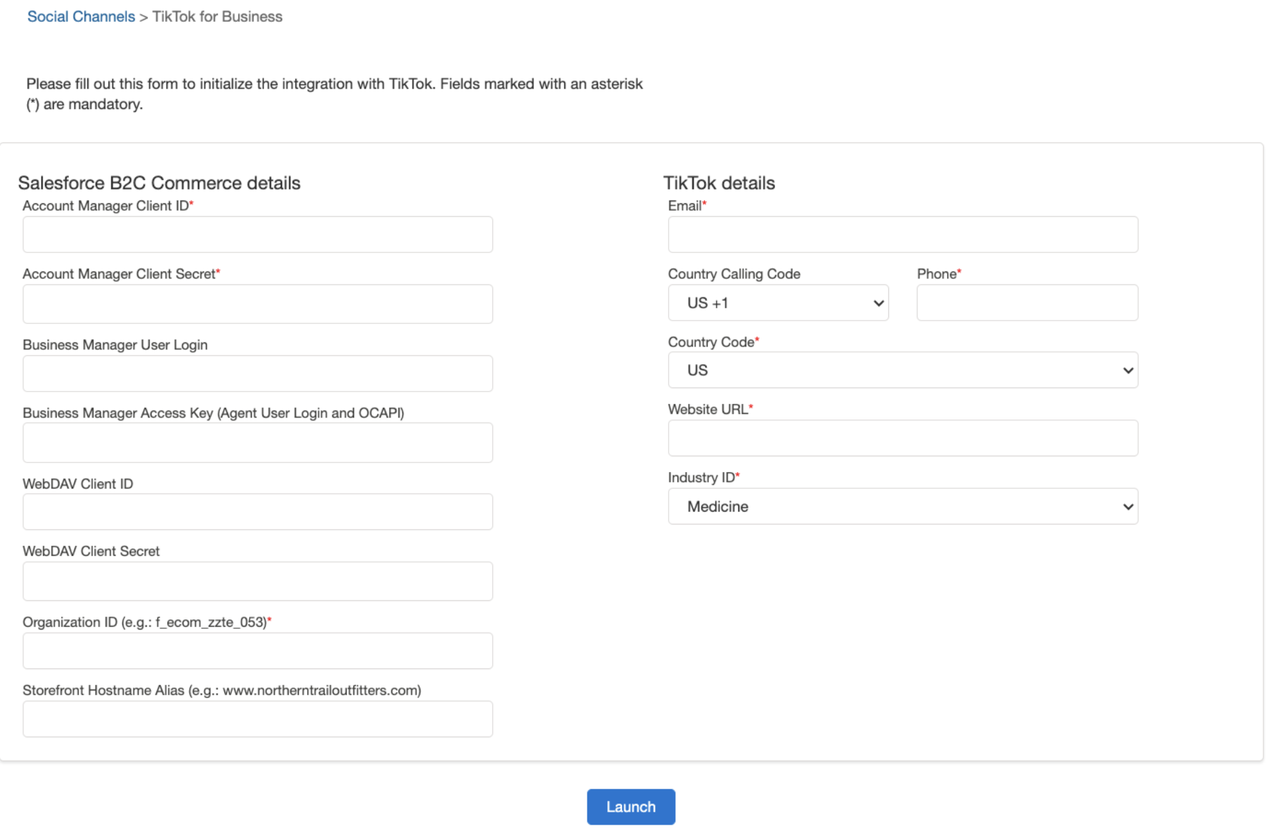Expand the Country Code dropdown
The image size is (1280, 839).
pyautogui.click(x=902, y=370)
